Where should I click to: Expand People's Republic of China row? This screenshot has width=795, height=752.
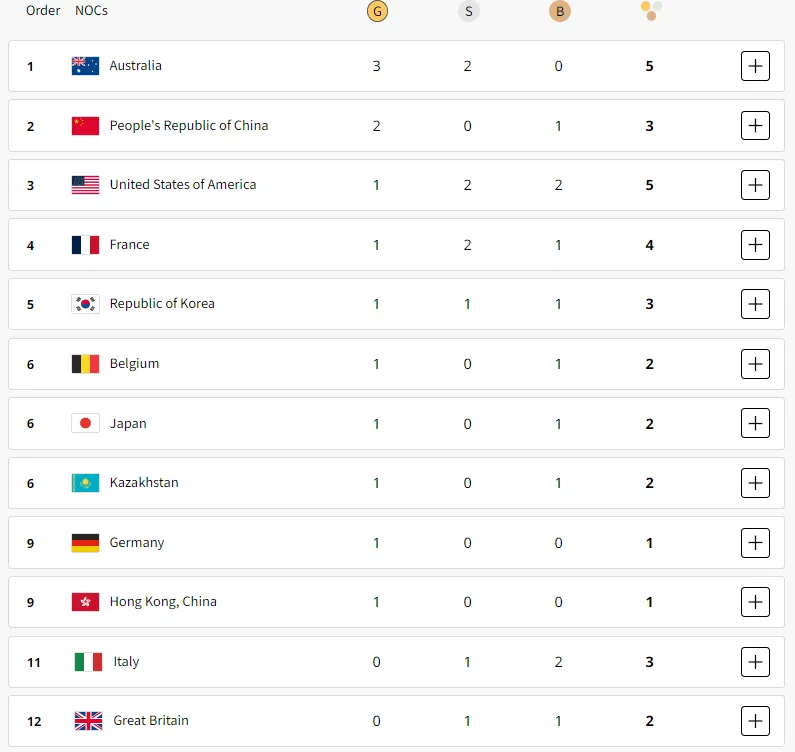(x=755, y=126)
